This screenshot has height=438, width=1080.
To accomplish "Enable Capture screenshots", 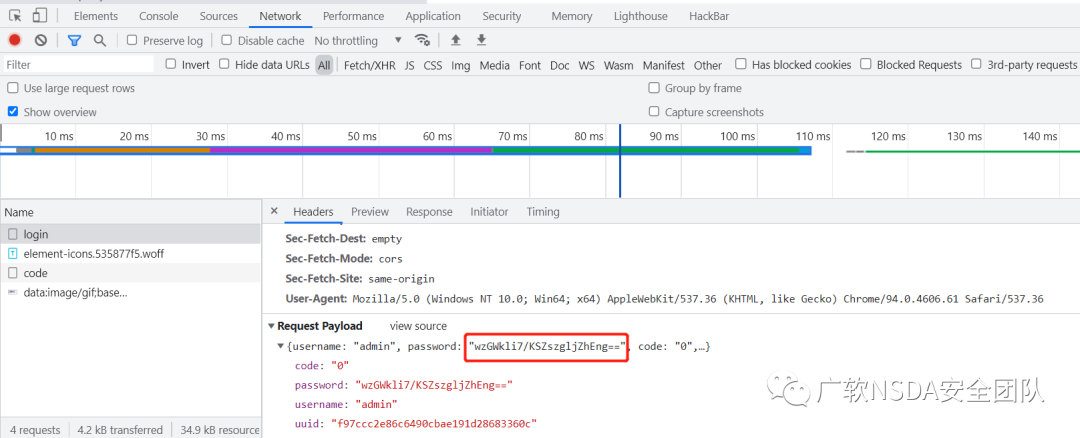I will click(654, 112).
